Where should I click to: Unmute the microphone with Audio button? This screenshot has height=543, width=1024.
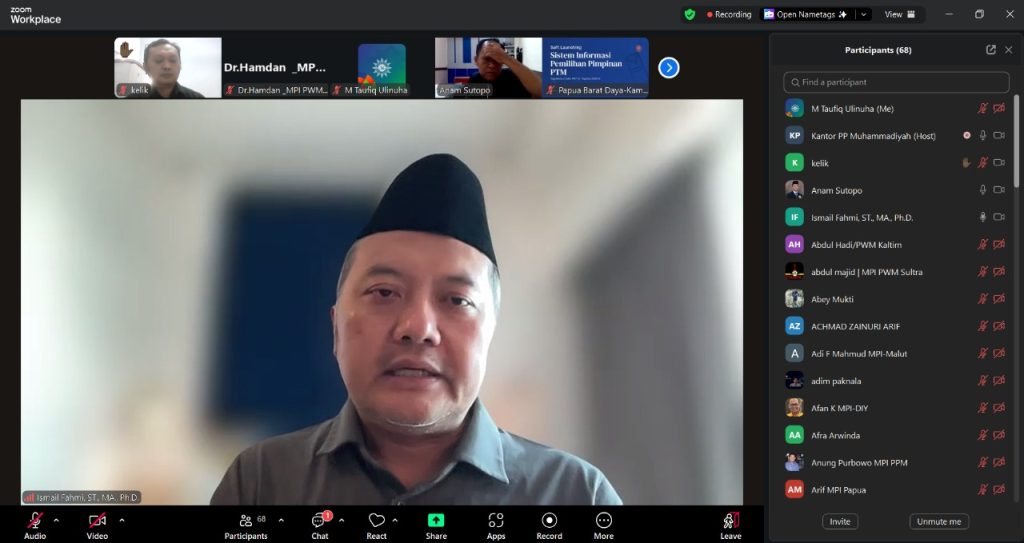tap(35, 523)
